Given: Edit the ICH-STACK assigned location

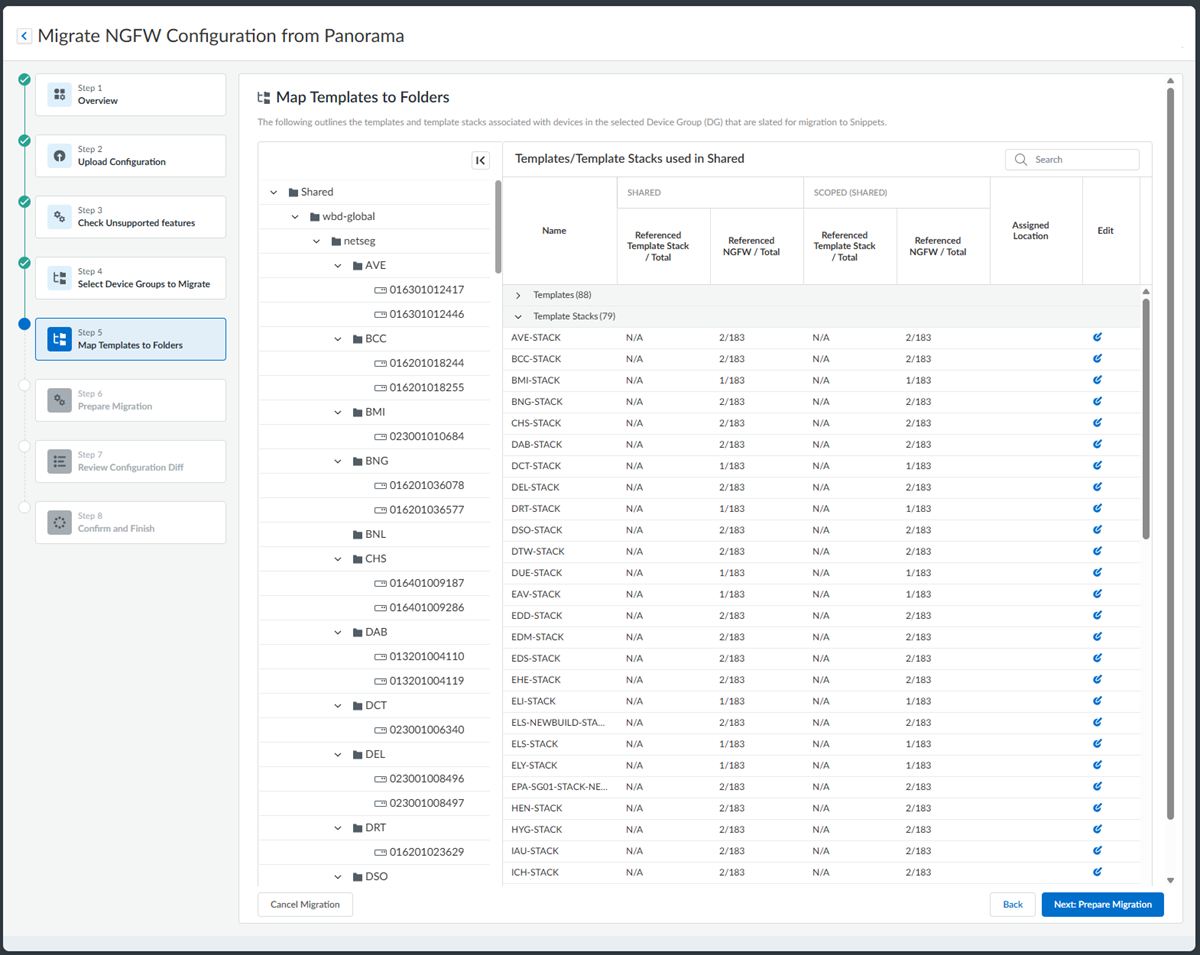Looking at the screenshot, I should point(1097,872).
